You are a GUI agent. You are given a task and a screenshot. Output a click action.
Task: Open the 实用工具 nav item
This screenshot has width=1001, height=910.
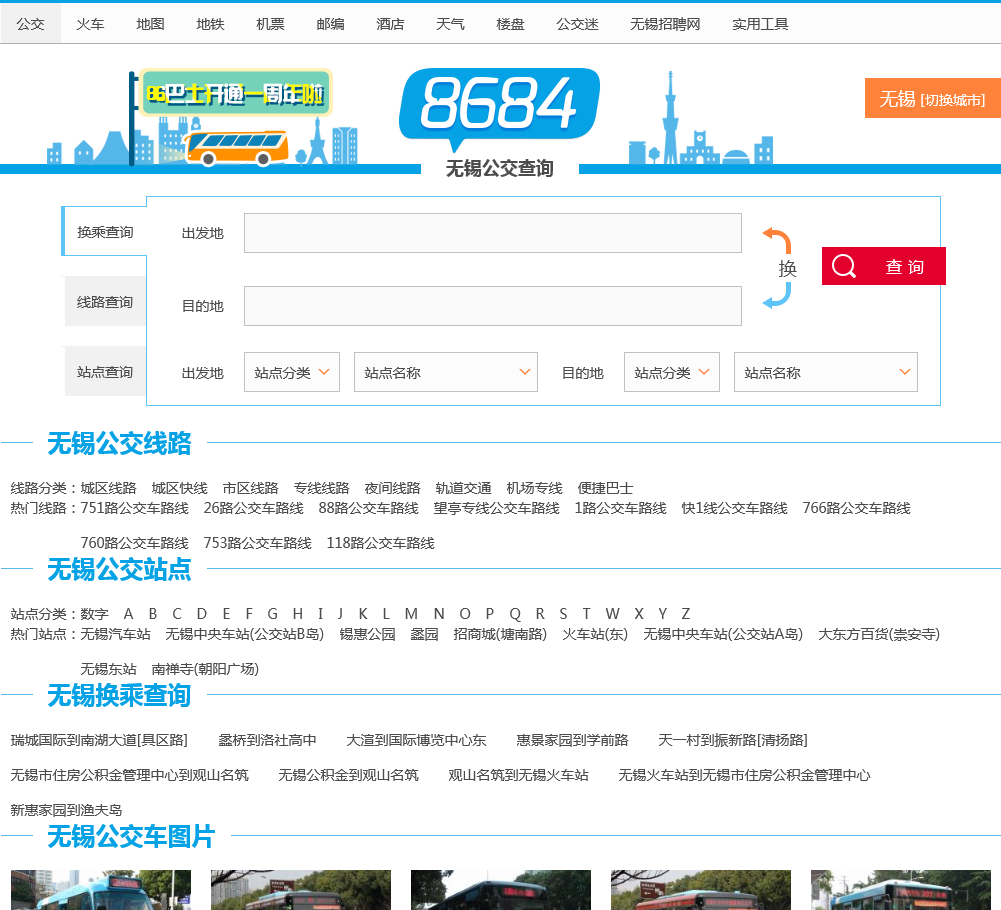point(760,24)
